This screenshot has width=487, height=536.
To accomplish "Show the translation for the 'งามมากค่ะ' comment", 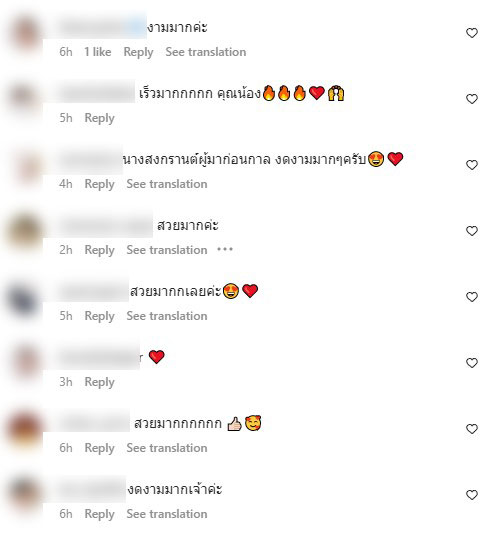I will point(206,52).
